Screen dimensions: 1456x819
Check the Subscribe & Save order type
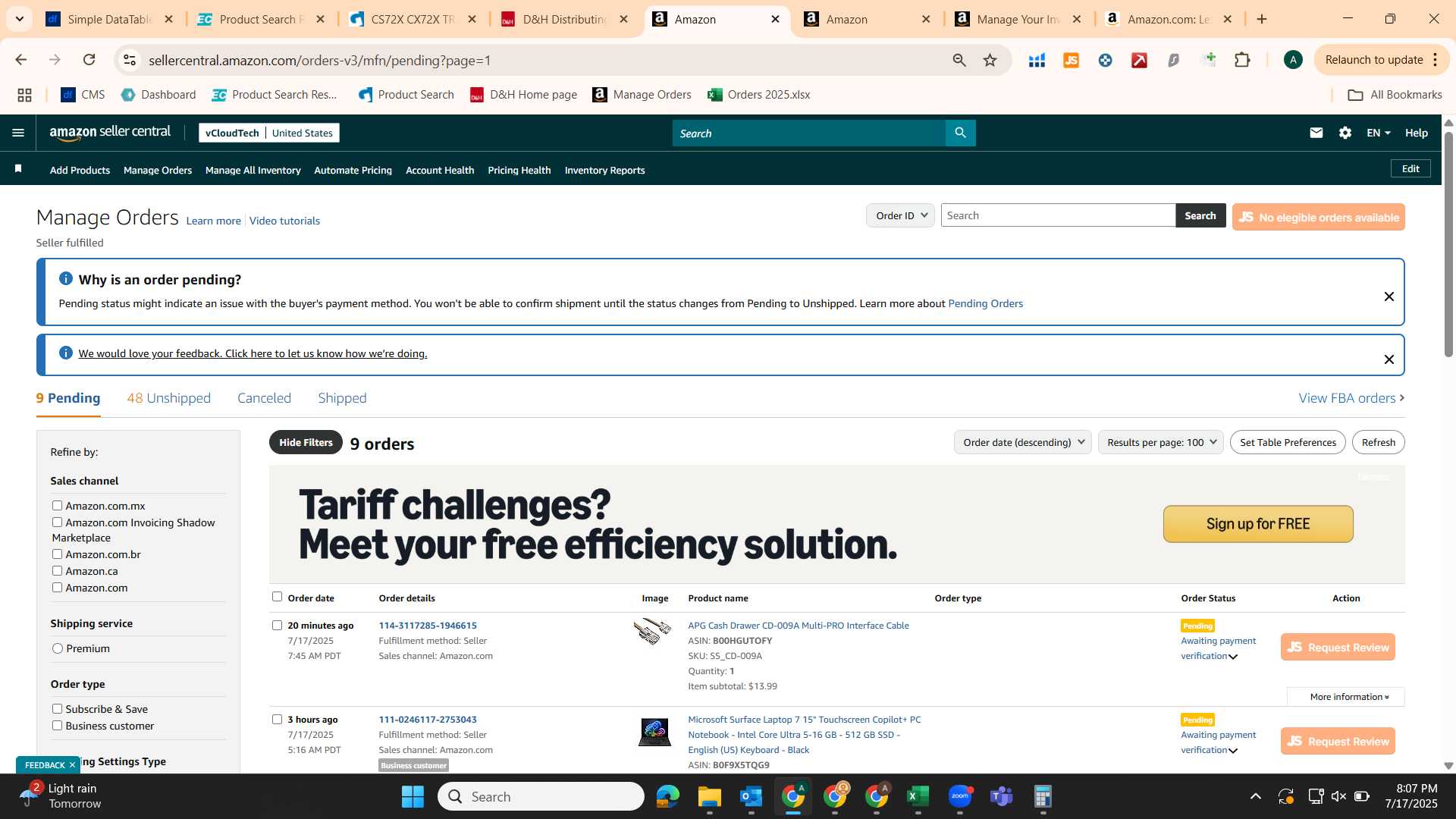point(57,709)
